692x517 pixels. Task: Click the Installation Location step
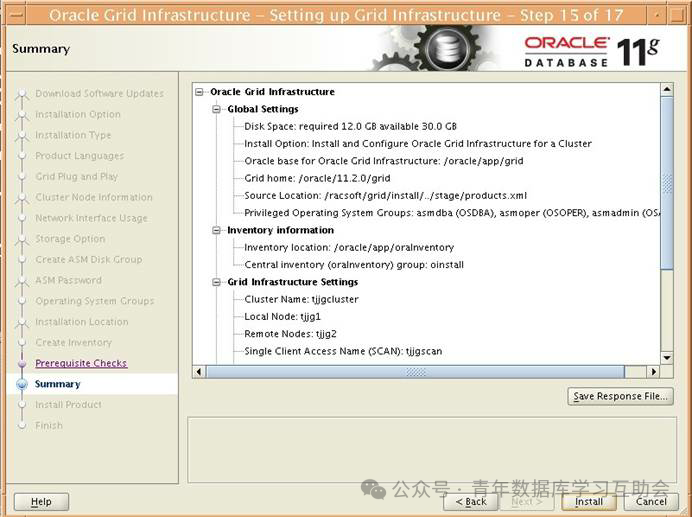coord(82,321)
